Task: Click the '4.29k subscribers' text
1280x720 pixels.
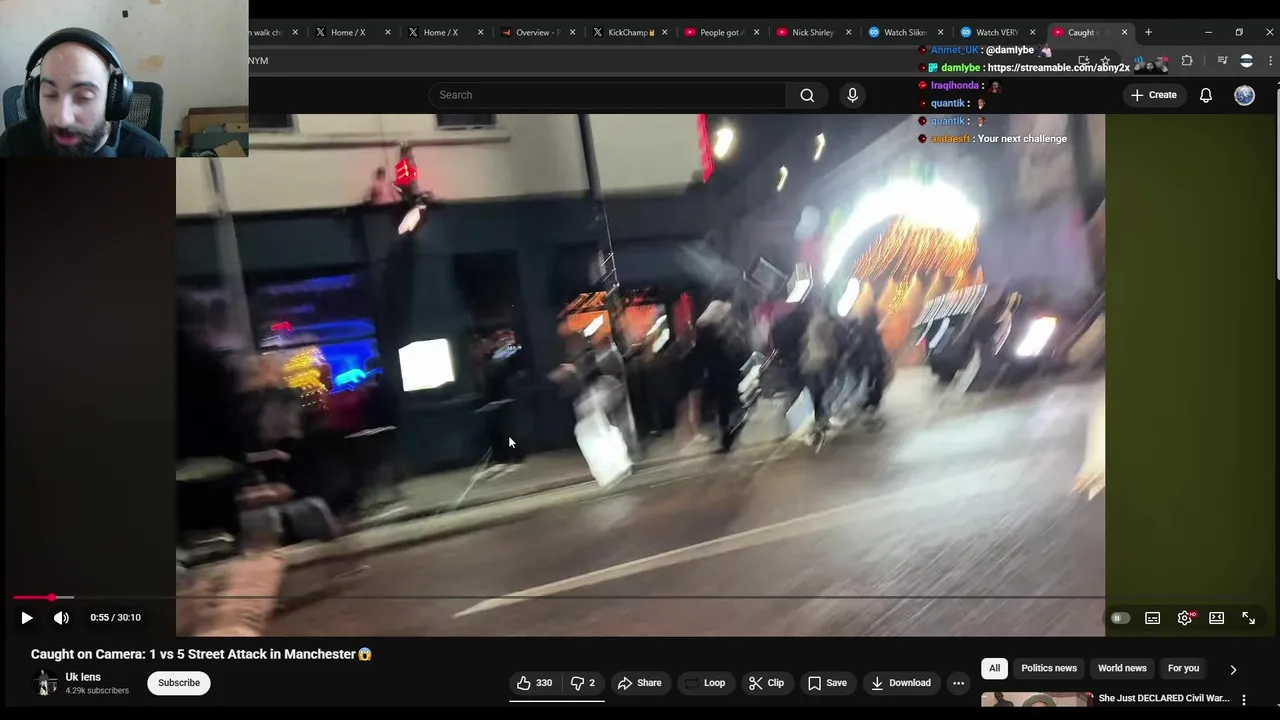Action: coord(97,691)
